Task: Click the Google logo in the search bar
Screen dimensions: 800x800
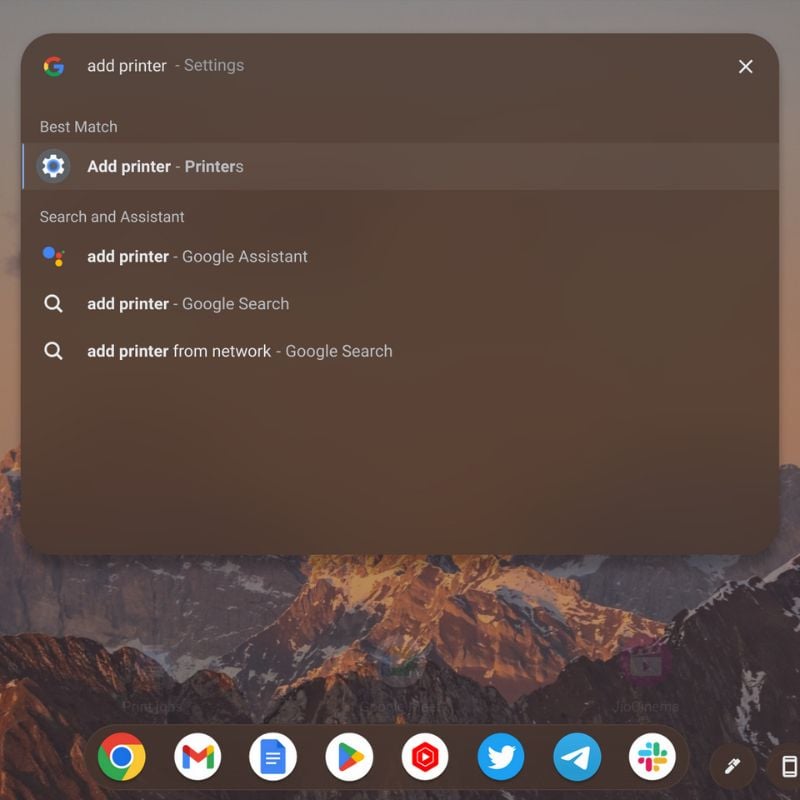Action: point(52,65)
